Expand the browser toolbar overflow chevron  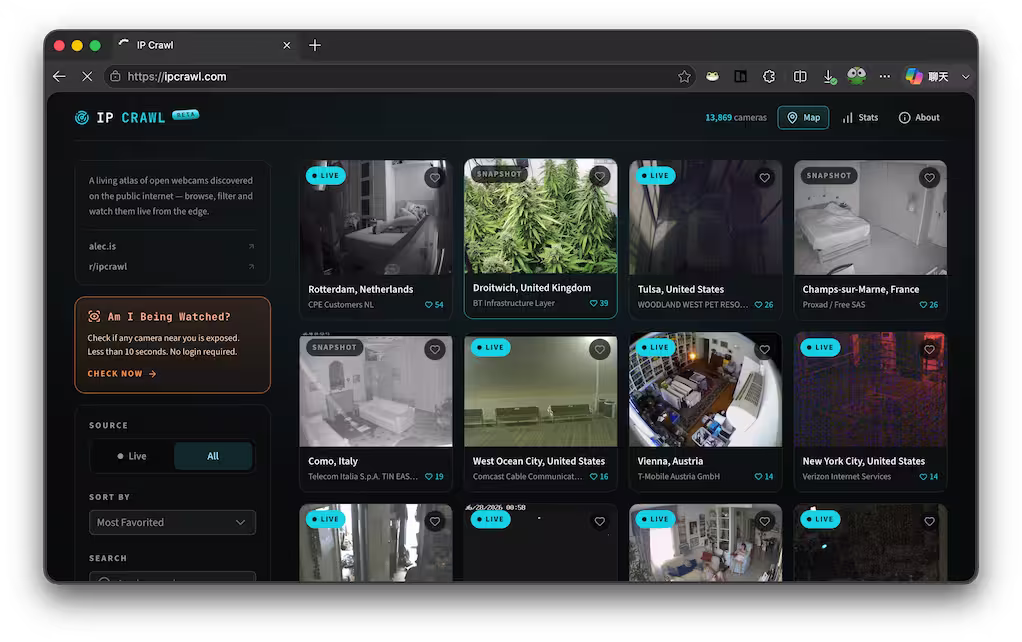tap(965, 77)
